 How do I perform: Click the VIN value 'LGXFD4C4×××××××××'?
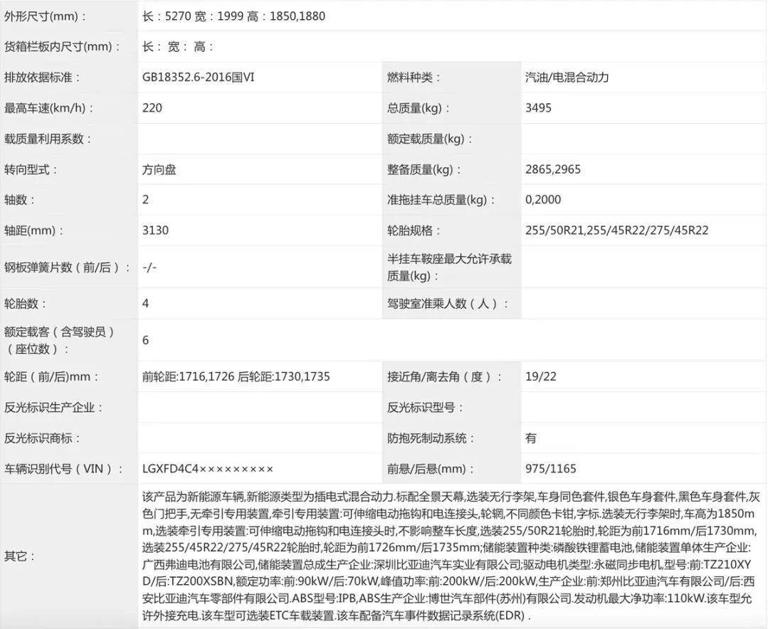coord(208,469)
